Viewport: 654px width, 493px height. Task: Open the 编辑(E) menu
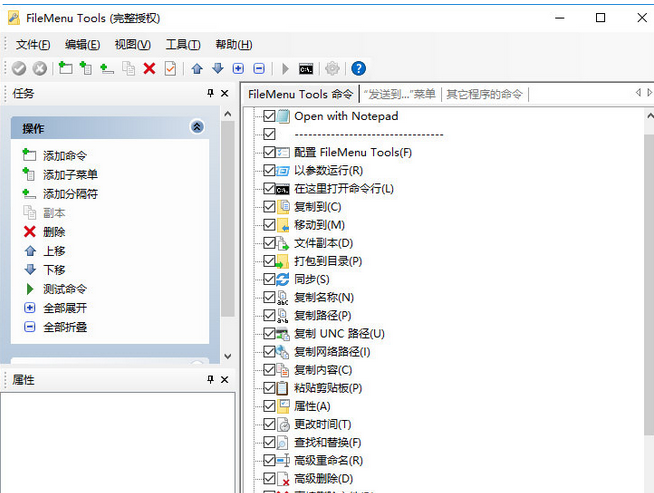click(83, 45)
